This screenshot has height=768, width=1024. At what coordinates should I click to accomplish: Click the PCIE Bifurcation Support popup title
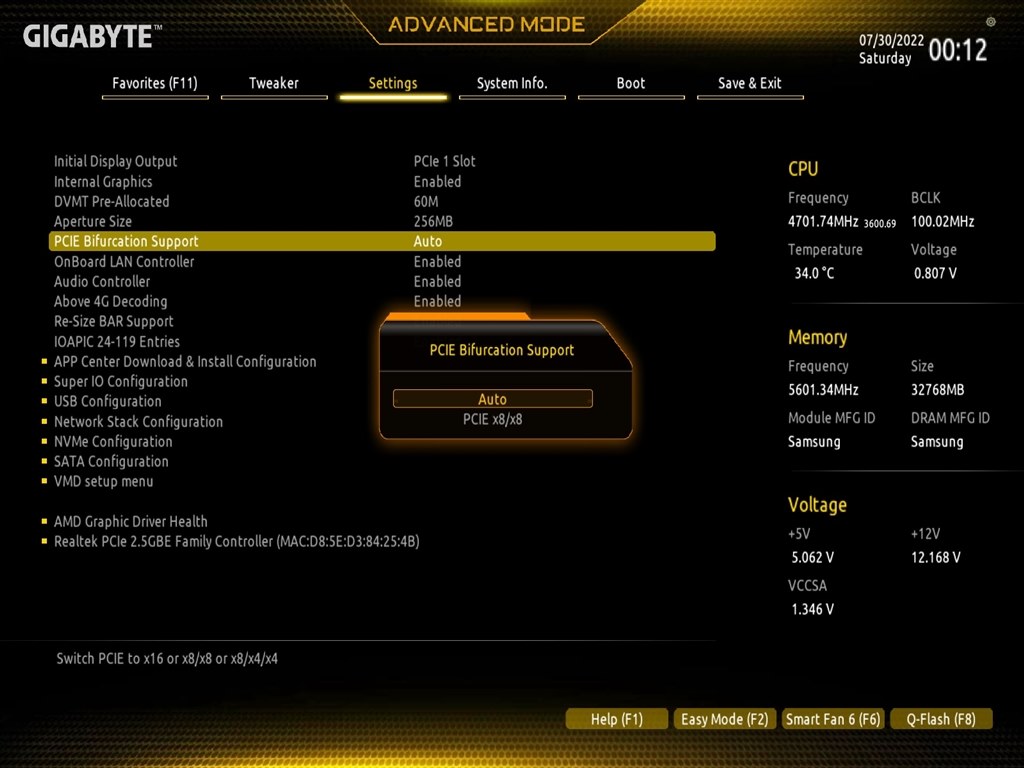click(502, 350)
